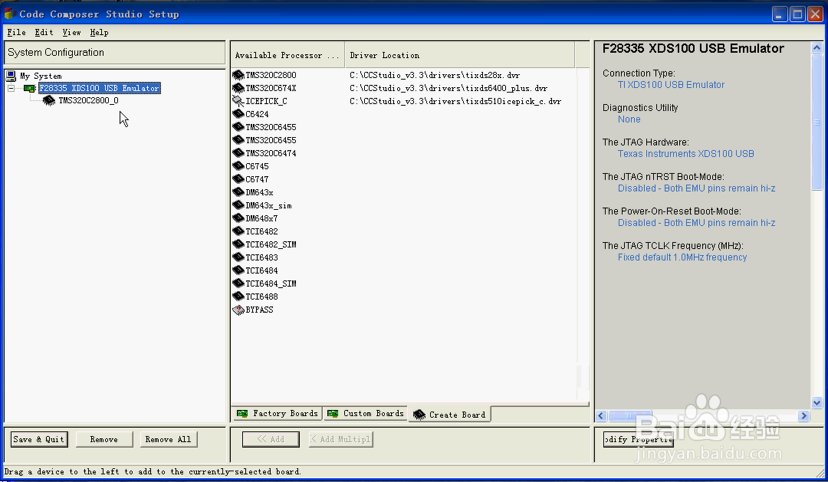The image size is (828, 482).
Task: Select the My System root node
Action: point(41,76)
